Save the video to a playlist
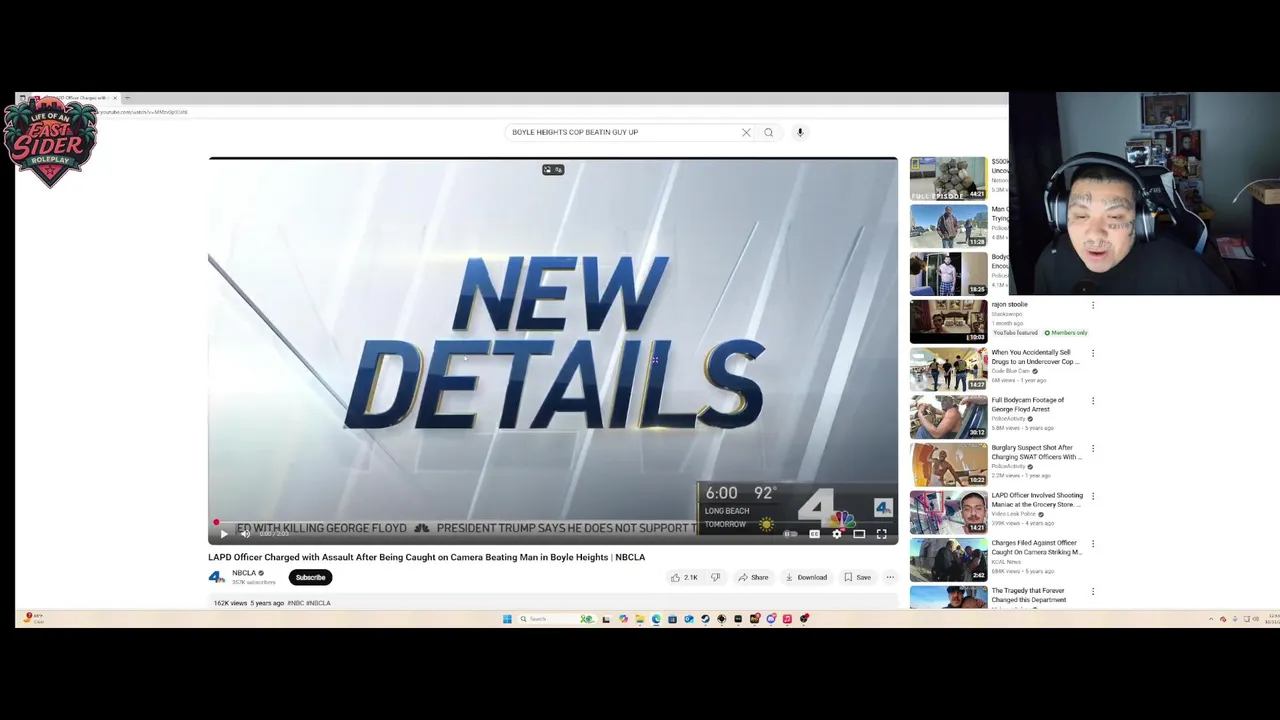Viewport: 1280px width, 720px height. point(857,577)
